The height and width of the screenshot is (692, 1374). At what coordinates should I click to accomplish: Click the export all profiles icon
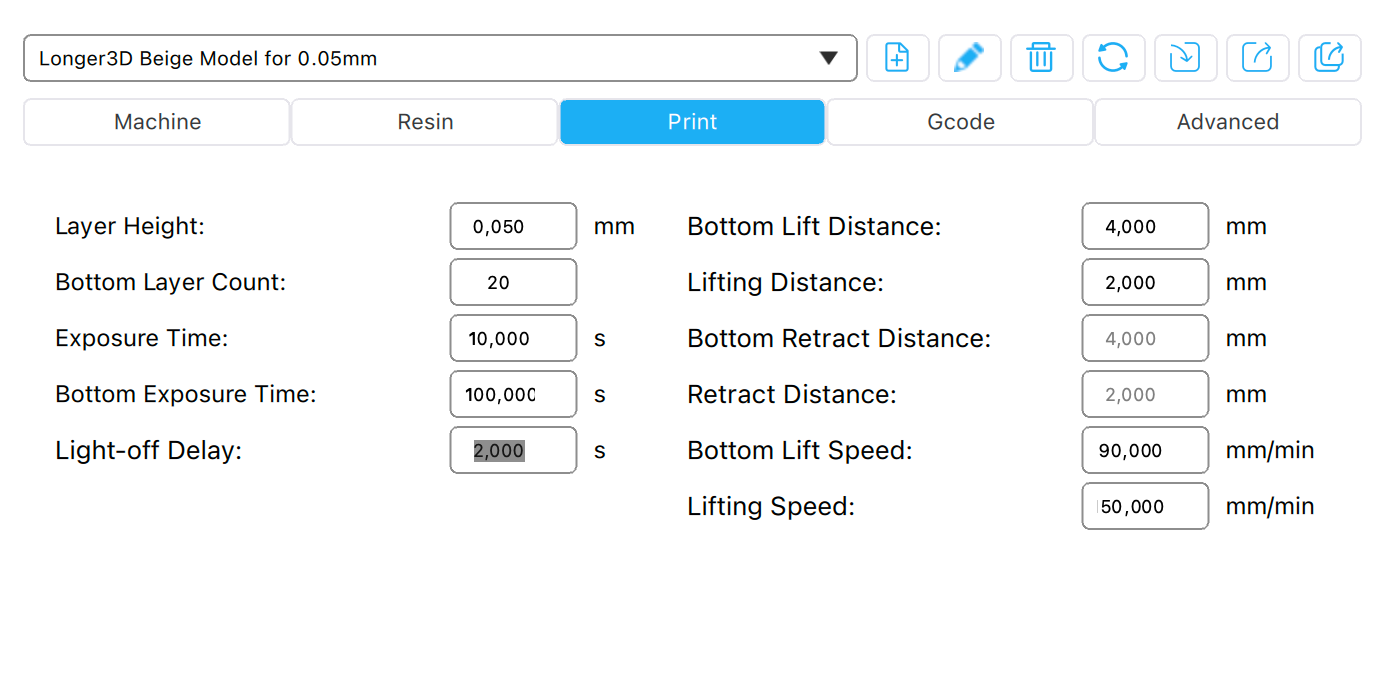1329,58
